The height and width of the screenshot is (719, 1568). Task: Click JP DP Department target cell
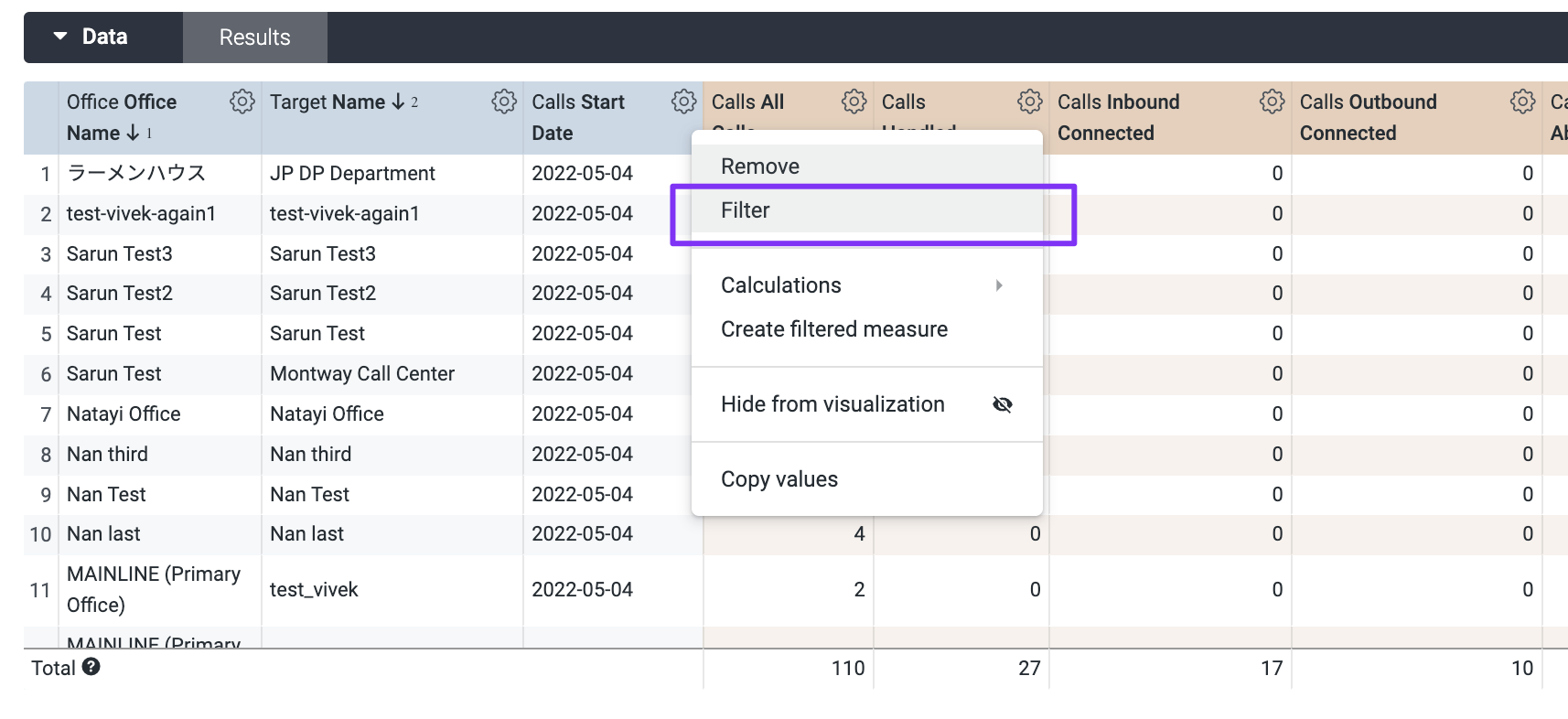point(352,174)
